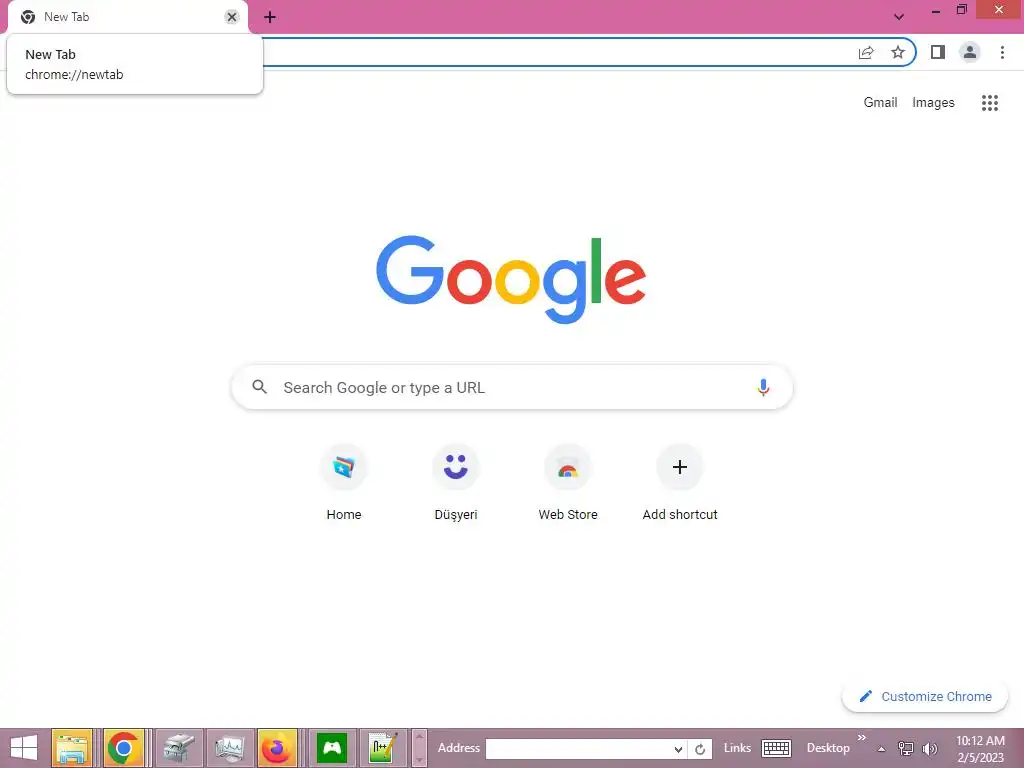Screen dimensions: 1024x768
Task: Launch Firefox from the taskbar
Action: coord(278,748)
